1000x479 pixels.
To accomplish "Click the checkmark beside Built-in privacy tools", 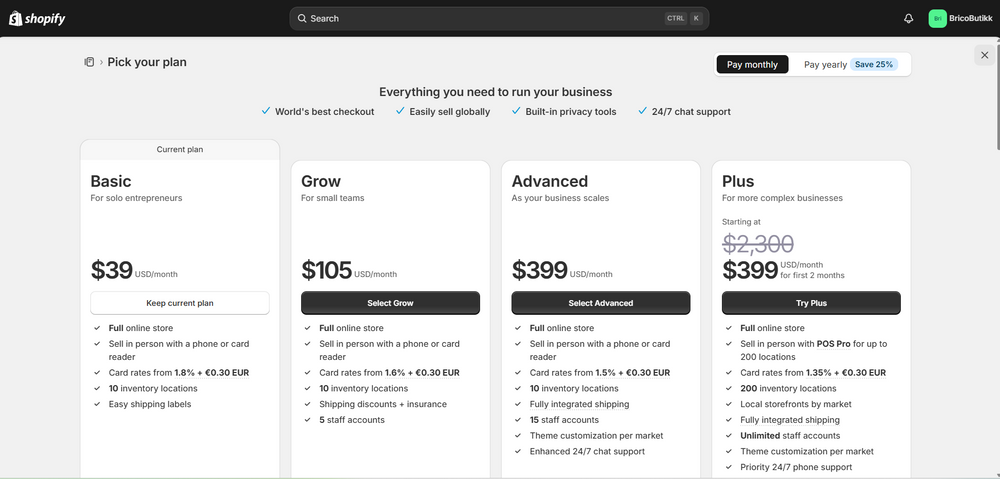I will click(x=516, y=111).
